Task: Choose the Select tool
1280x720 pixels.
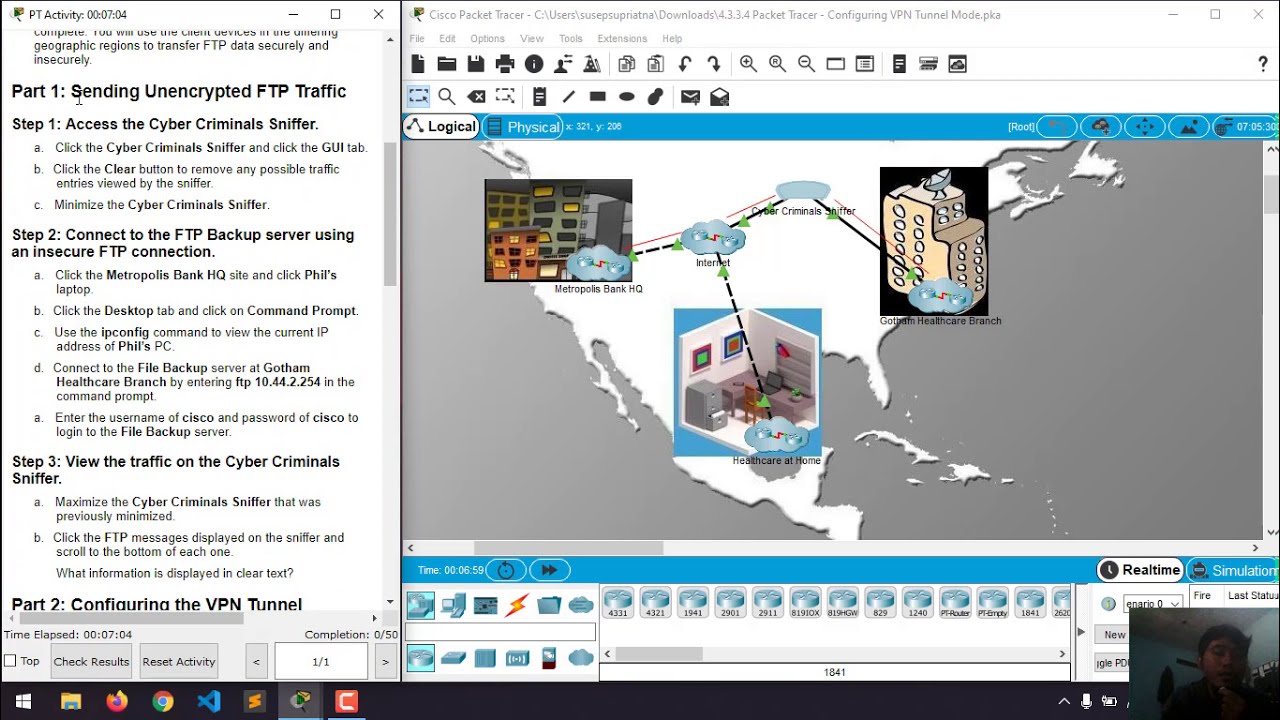Action: click(418, 97)
